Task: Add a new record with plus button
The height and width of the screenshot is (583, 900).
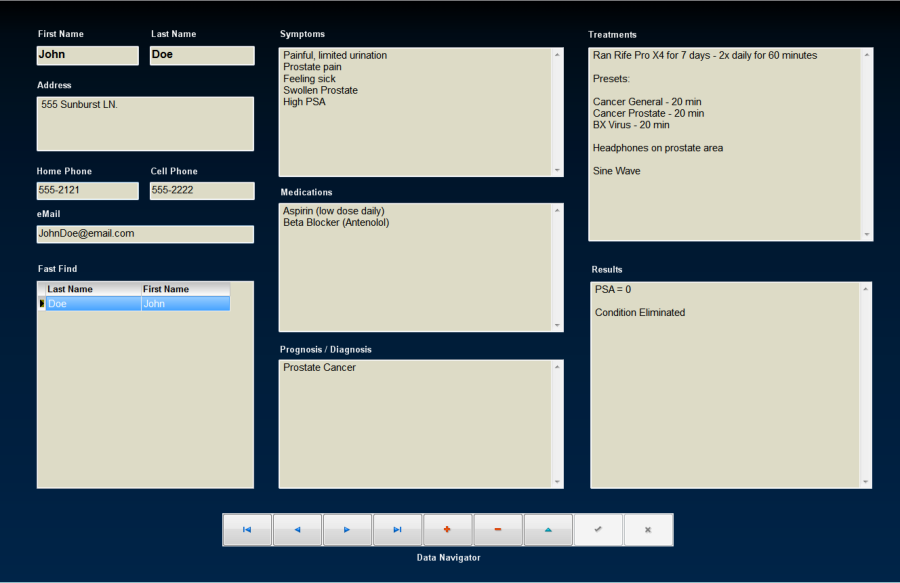Action: point(447,530)
